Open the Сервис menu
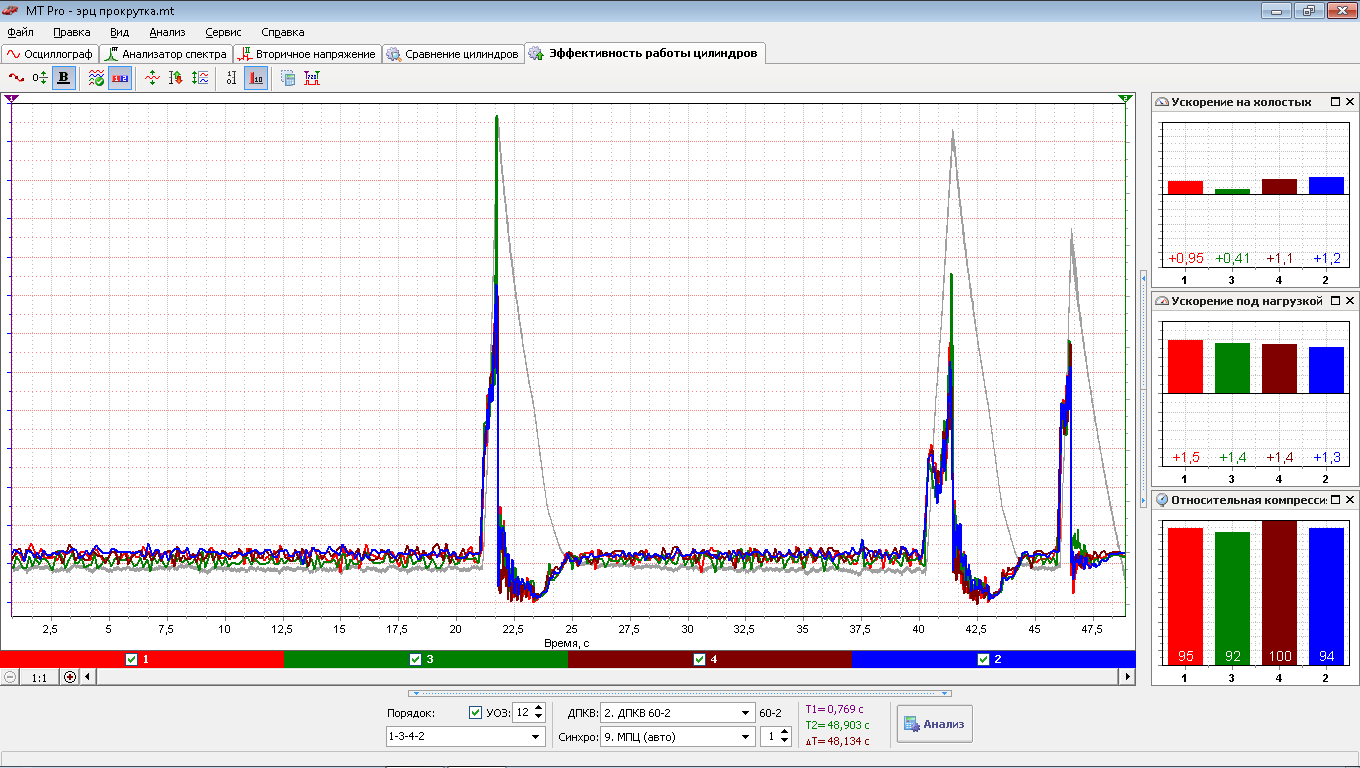Screen dimensions: 1360x768 [x=222, y=32]
